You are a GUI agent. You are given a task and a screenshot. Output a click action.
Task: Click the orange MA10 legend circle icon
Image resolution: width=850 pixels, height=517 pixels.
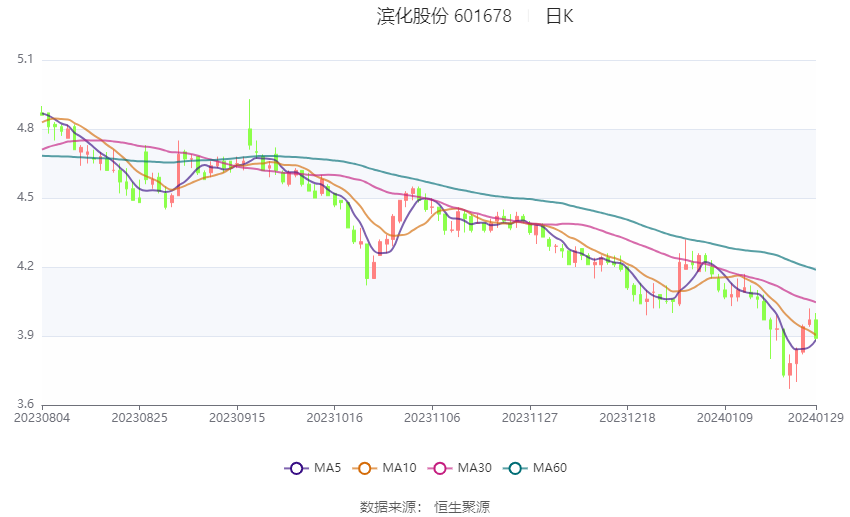pyautogui.click(x=364, y=468)
